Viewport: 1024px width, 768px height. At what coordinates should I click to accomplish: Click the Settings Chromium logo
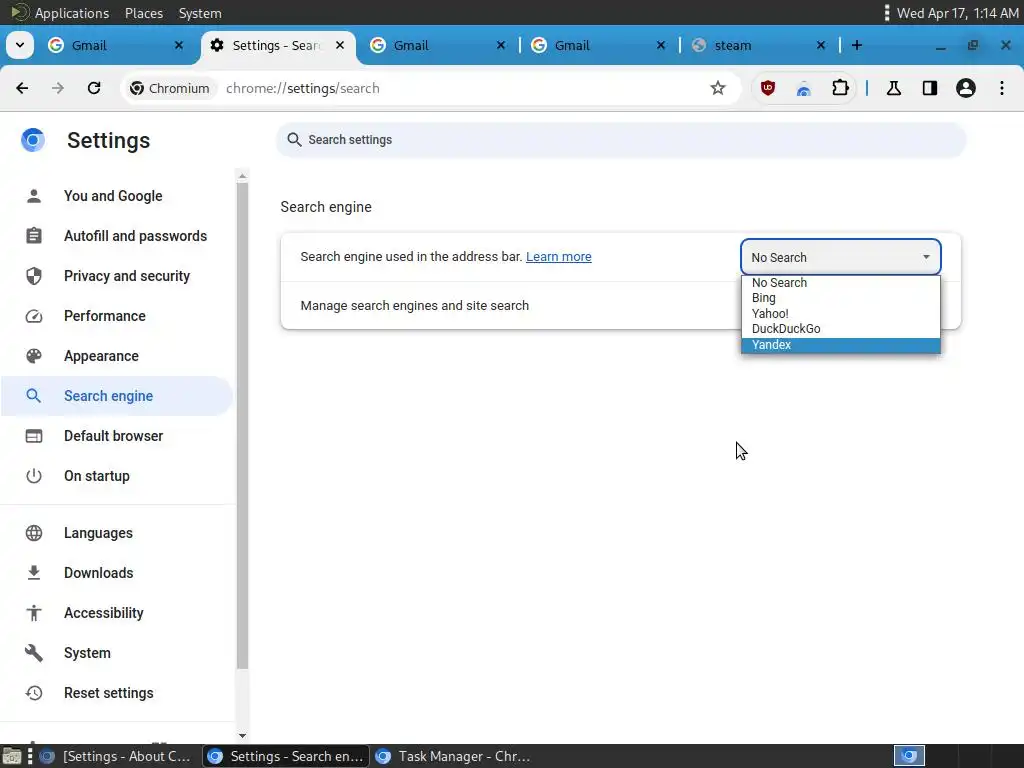33,140
